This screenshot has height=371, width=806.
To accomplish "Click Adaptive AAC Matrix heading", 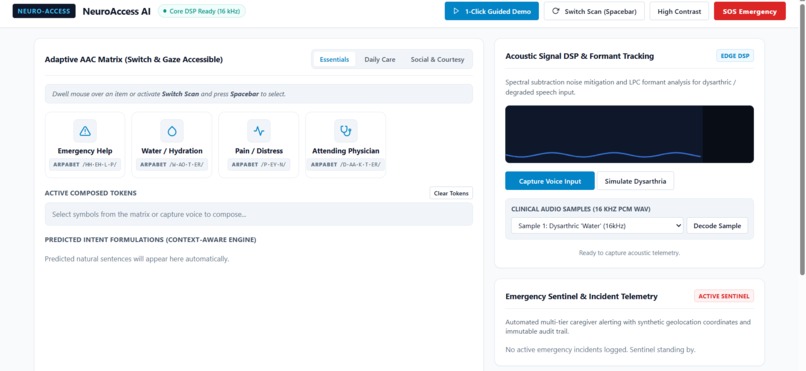I will click(x=134, y=60).
